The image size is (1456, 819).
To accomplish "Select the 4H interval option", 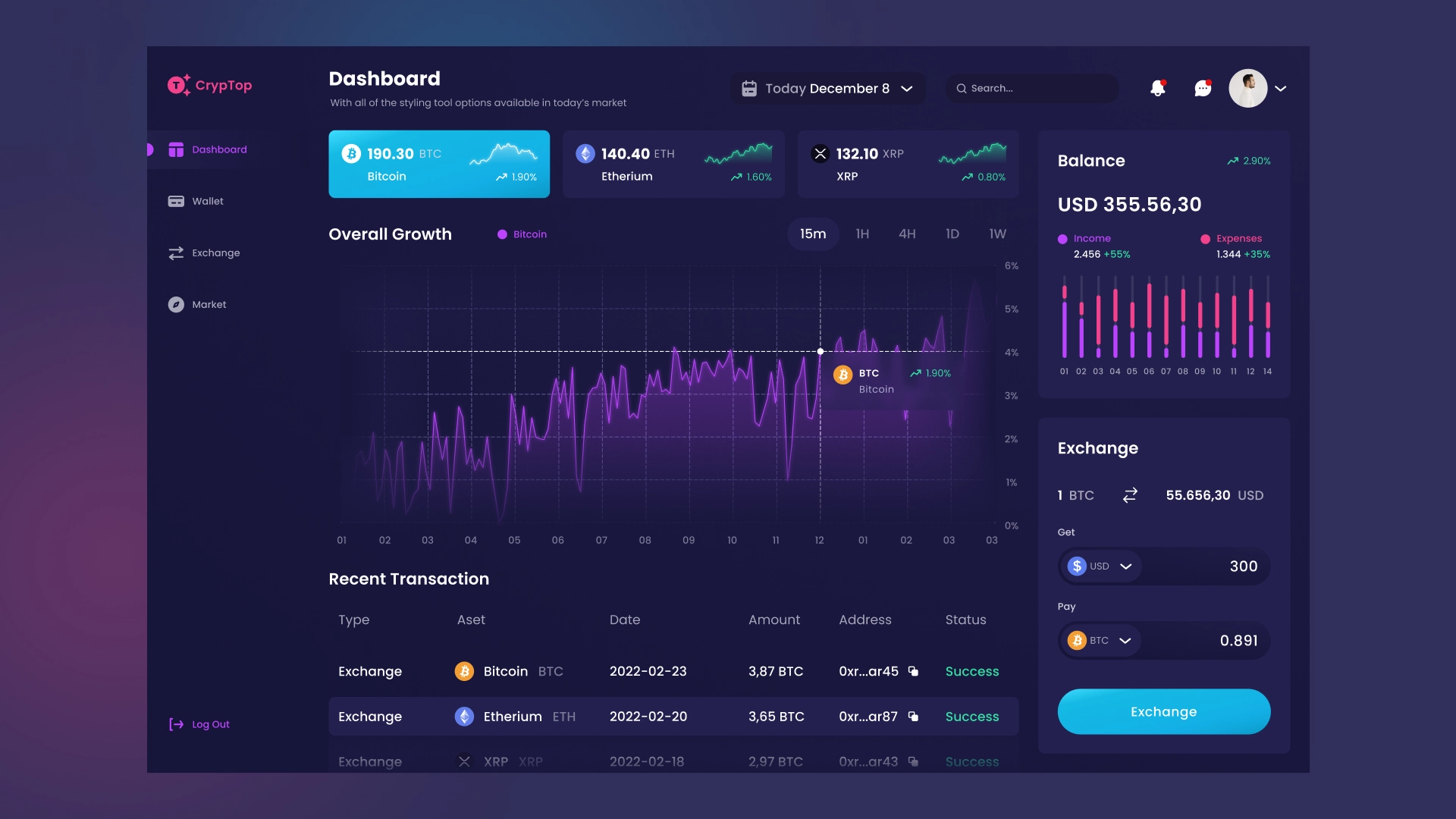I will click(907, 234).
